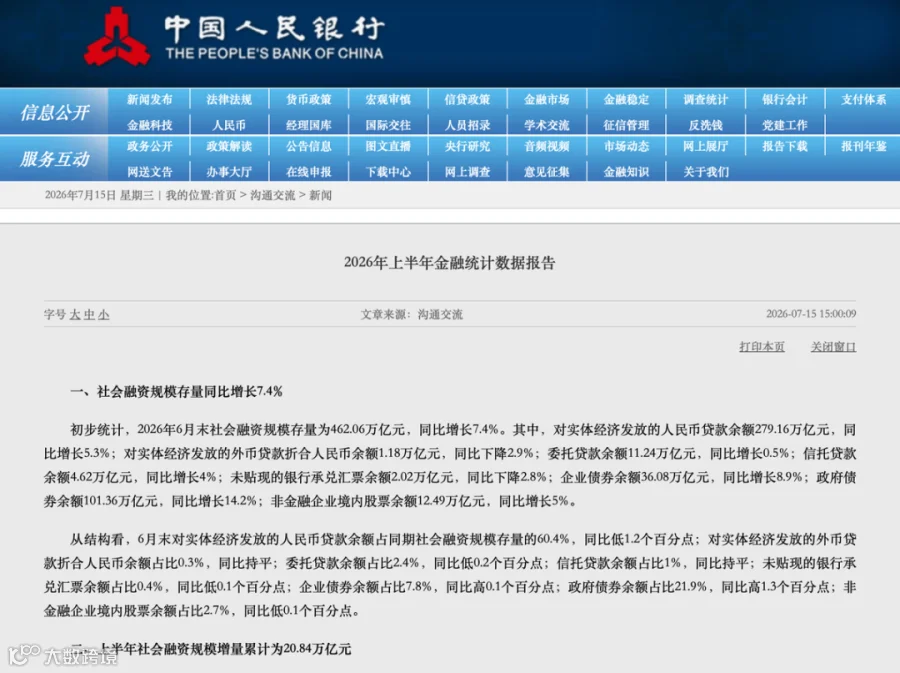
Task: Go to 人员招录 section
Action: [x=467, y=125]
